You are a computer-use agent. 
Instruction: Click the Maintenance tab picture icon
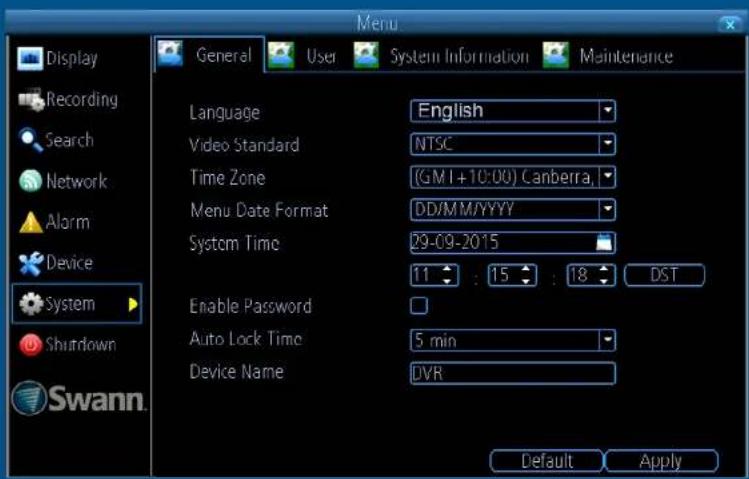coord(556,55)
